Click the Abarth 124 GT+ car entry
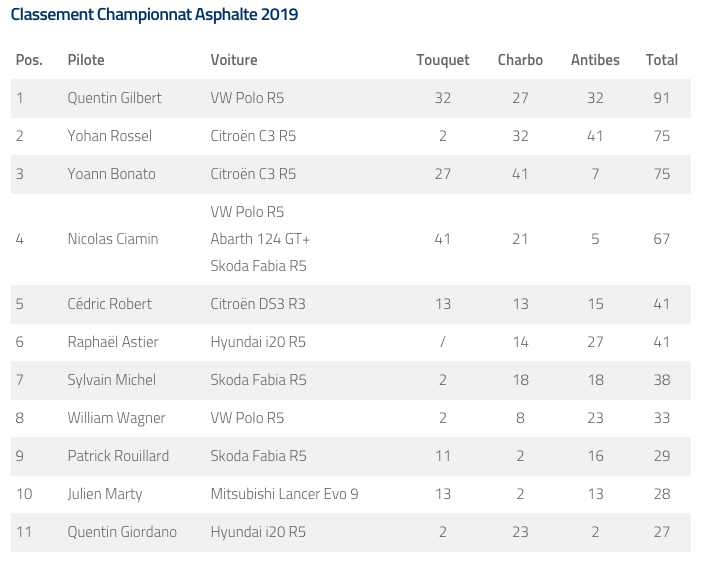Viewport: 706px width, 571px height. 260,239
